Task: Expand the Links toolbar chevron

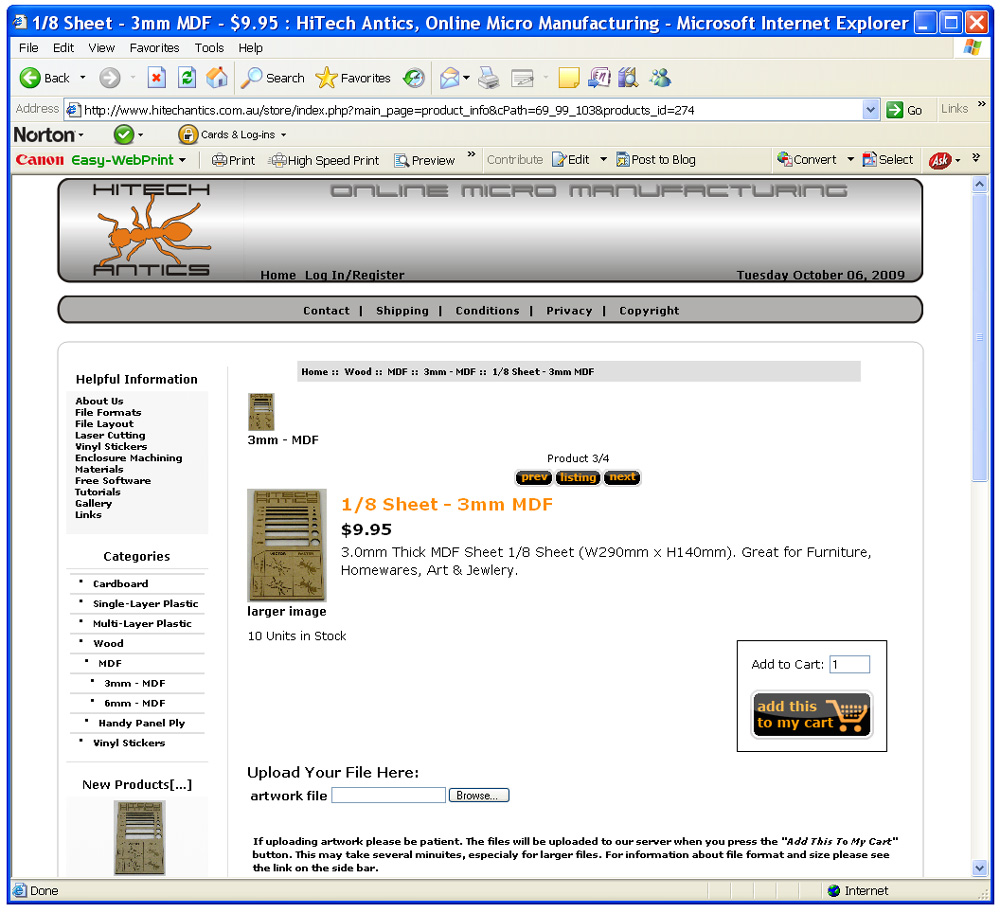Action: (982, 104)
